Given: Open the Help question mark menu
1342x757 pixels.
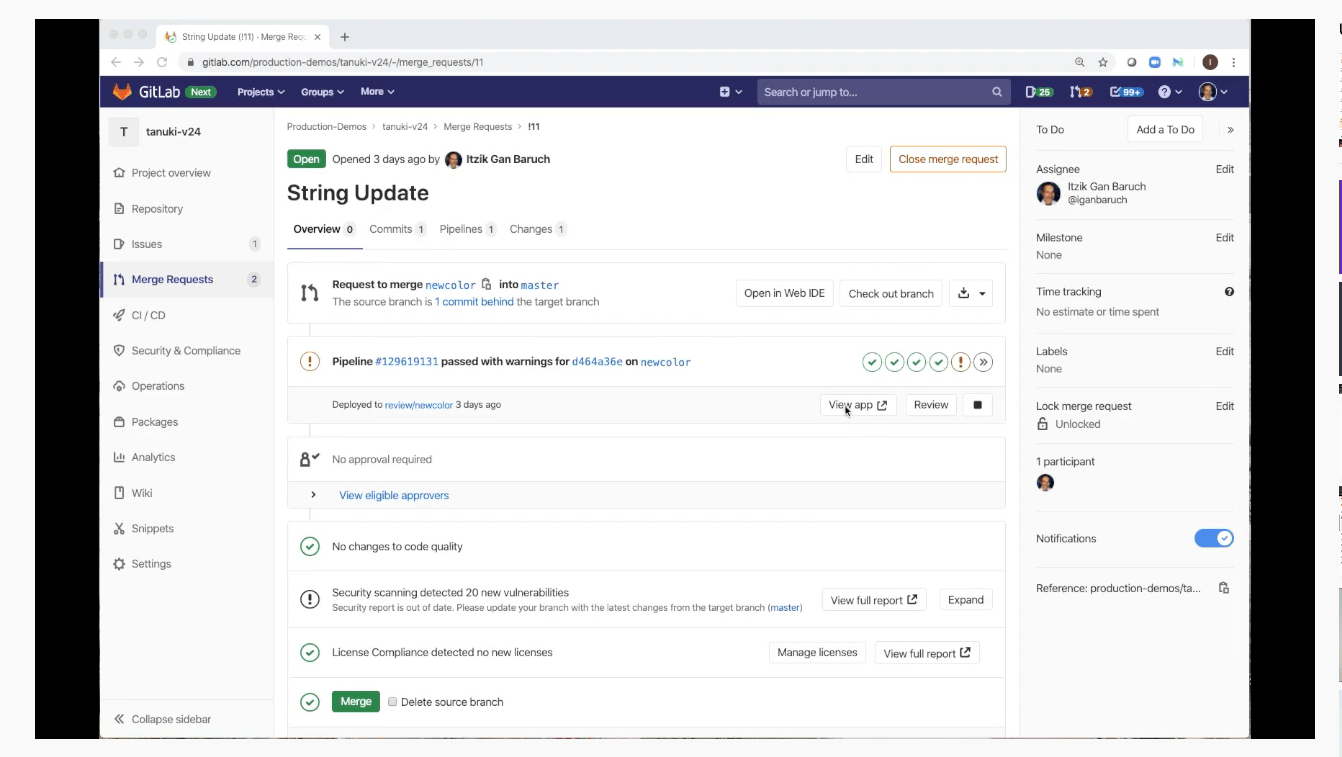Looking at the screenshot, I should pos(1169,92).
